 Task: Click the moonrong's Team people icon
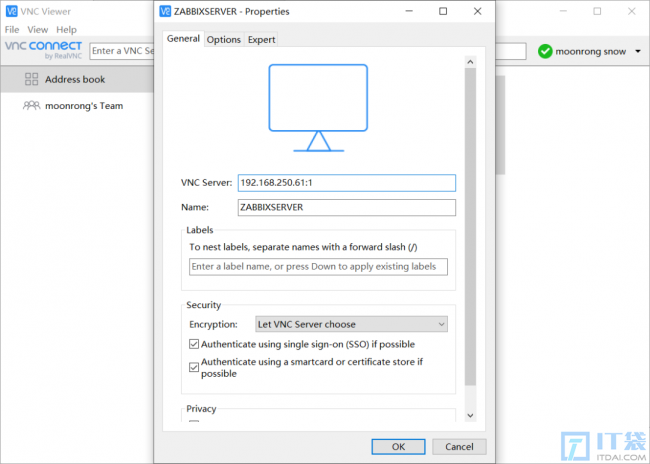[x=32, y=106]
